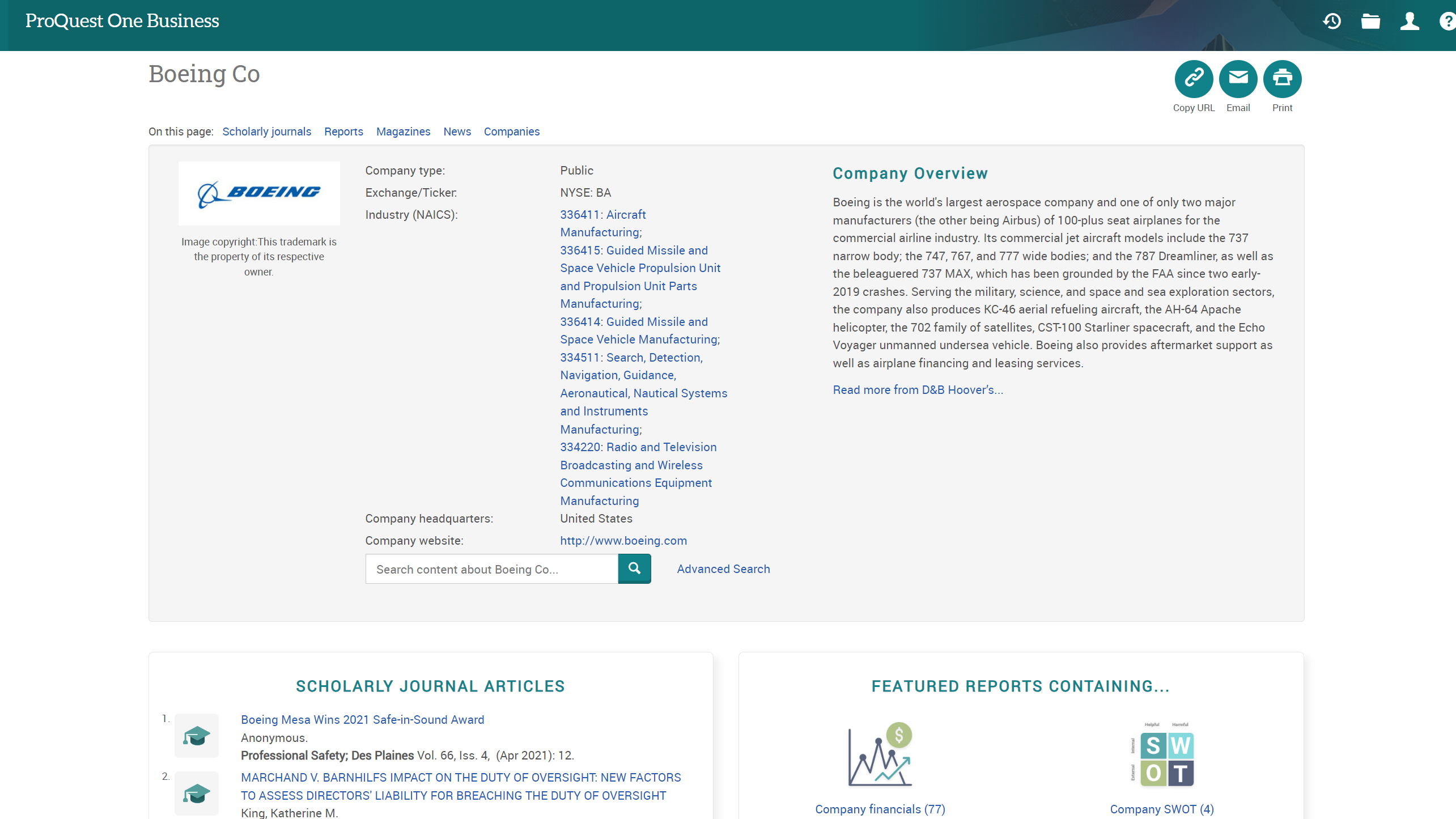Click scholarly cap icon for Marchand article

point(196,793)
